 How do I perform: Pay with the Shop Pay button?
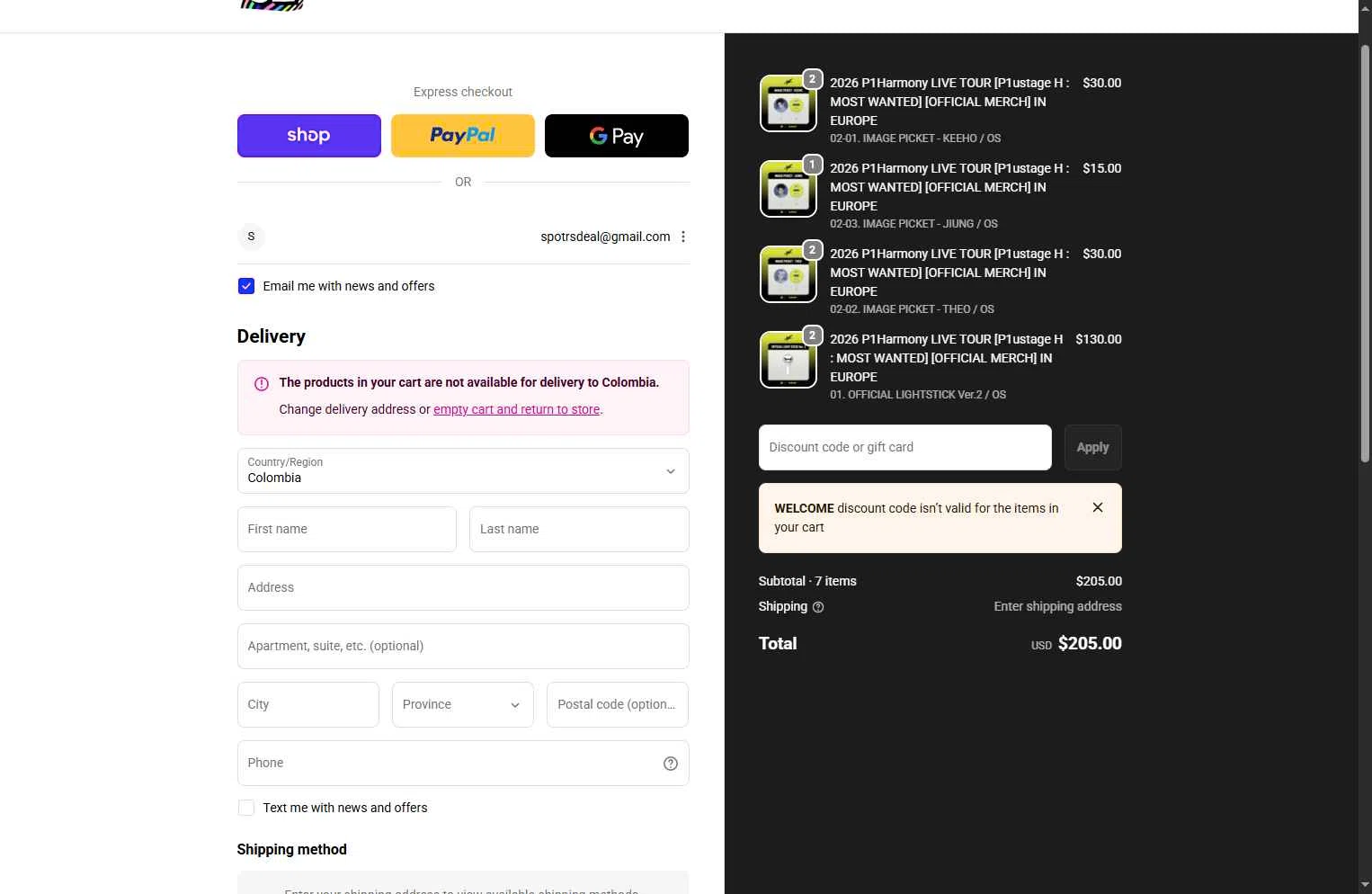pos(308,136)
